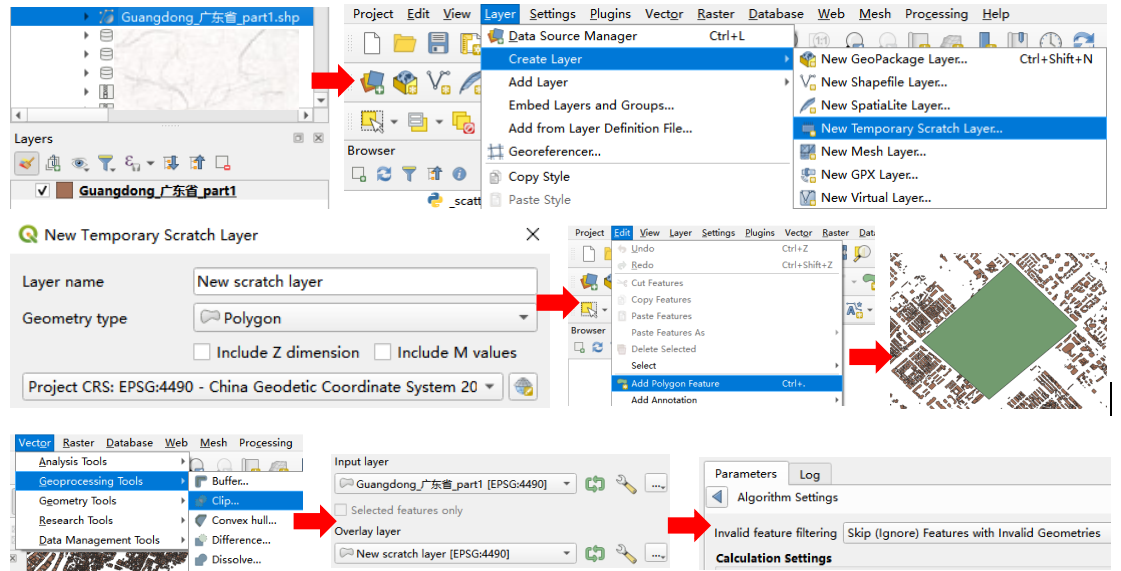This screenshot has width=1121, height=571.
Task: Enable the Include Z dimension checkbox
Action: (202, 352)
